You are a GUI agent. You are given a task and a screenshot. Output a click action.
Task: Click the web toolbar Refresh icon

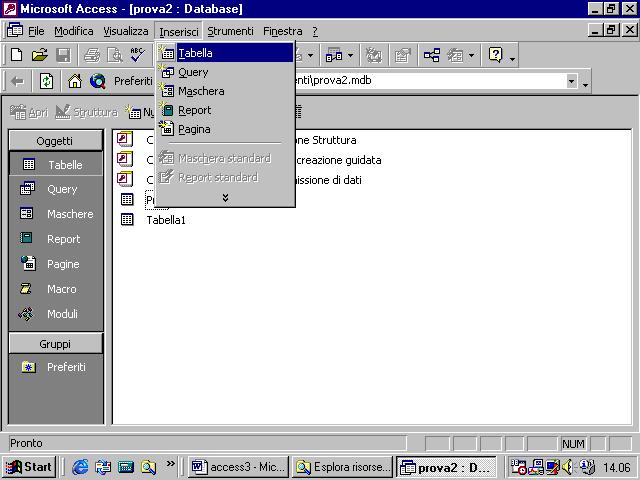pyautogui.click(x=46, y=81)
